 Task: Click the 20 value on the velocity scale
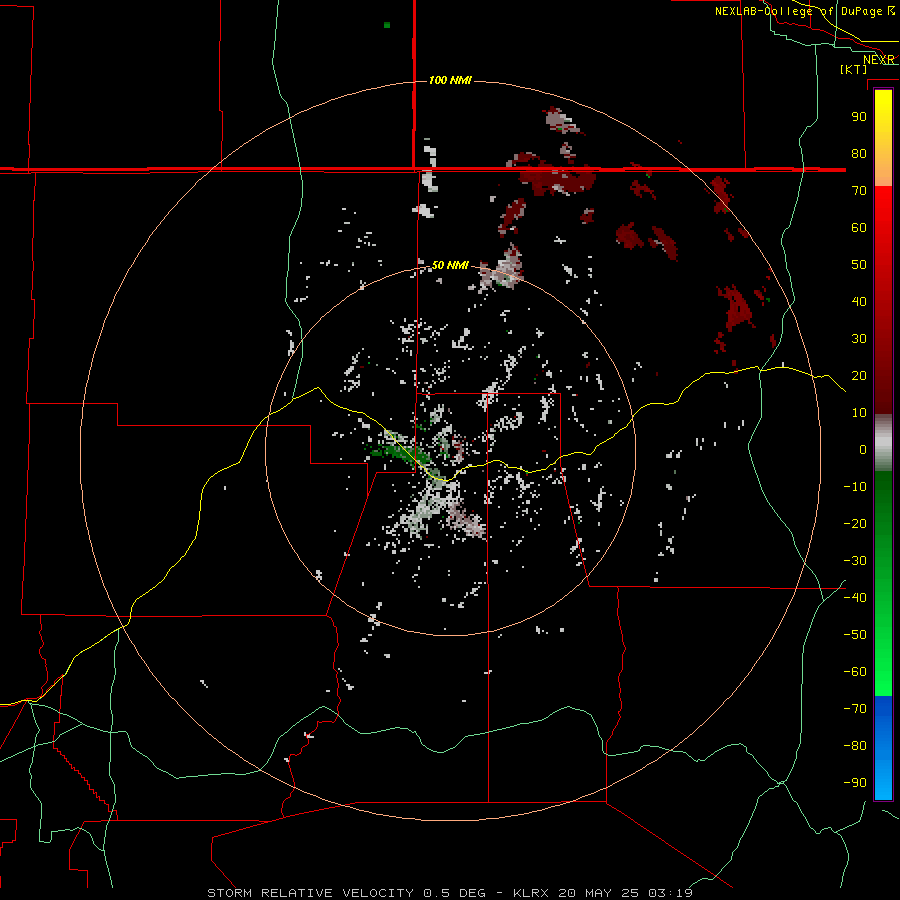click(x=859, y=376)
